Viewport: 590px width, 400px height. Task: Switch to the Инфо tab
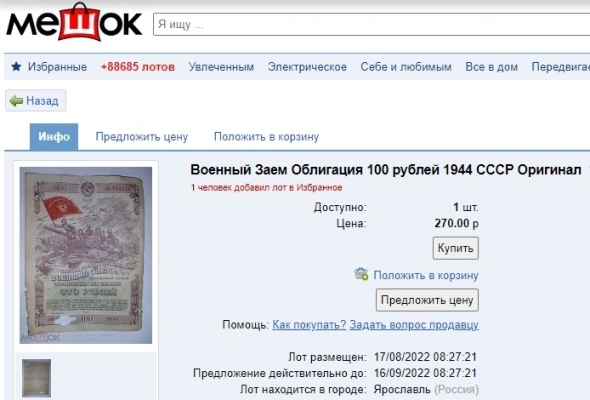54,137
